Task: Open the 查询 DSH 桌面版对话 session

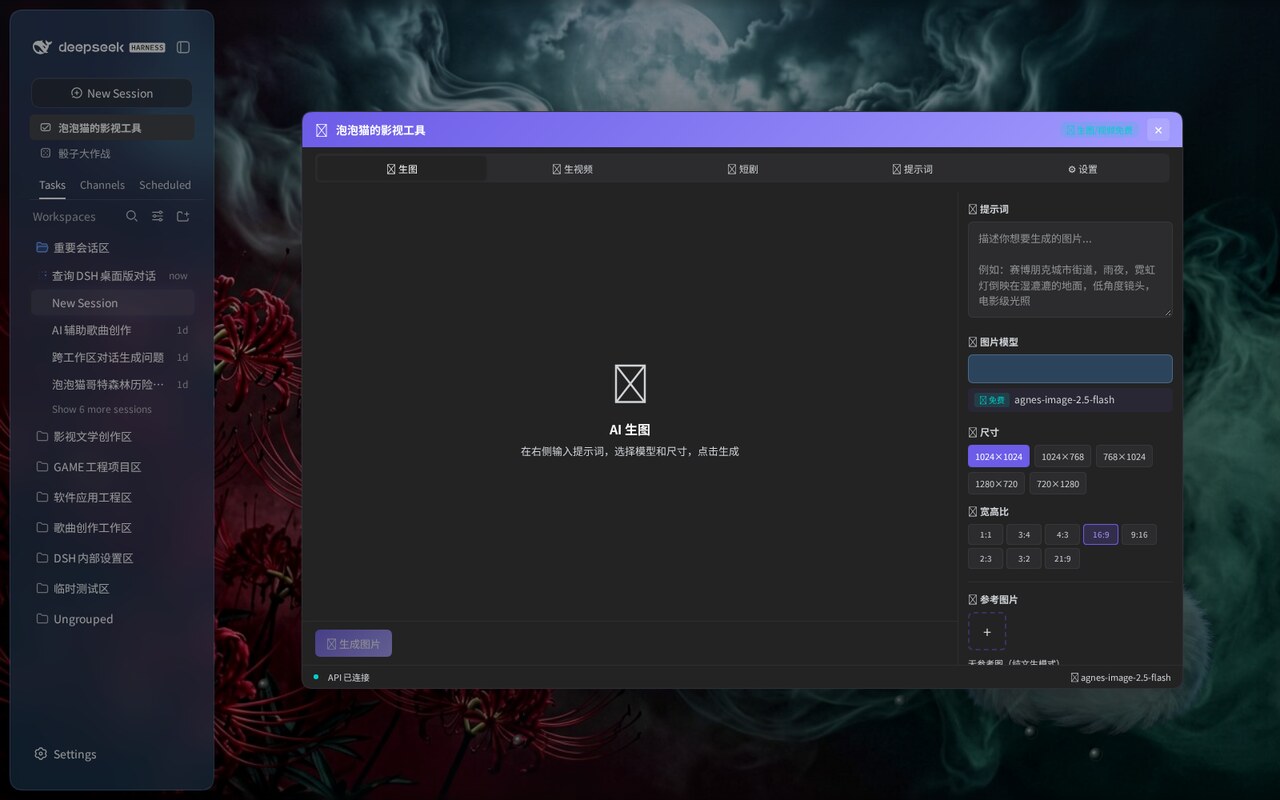Action: [112, 276]
